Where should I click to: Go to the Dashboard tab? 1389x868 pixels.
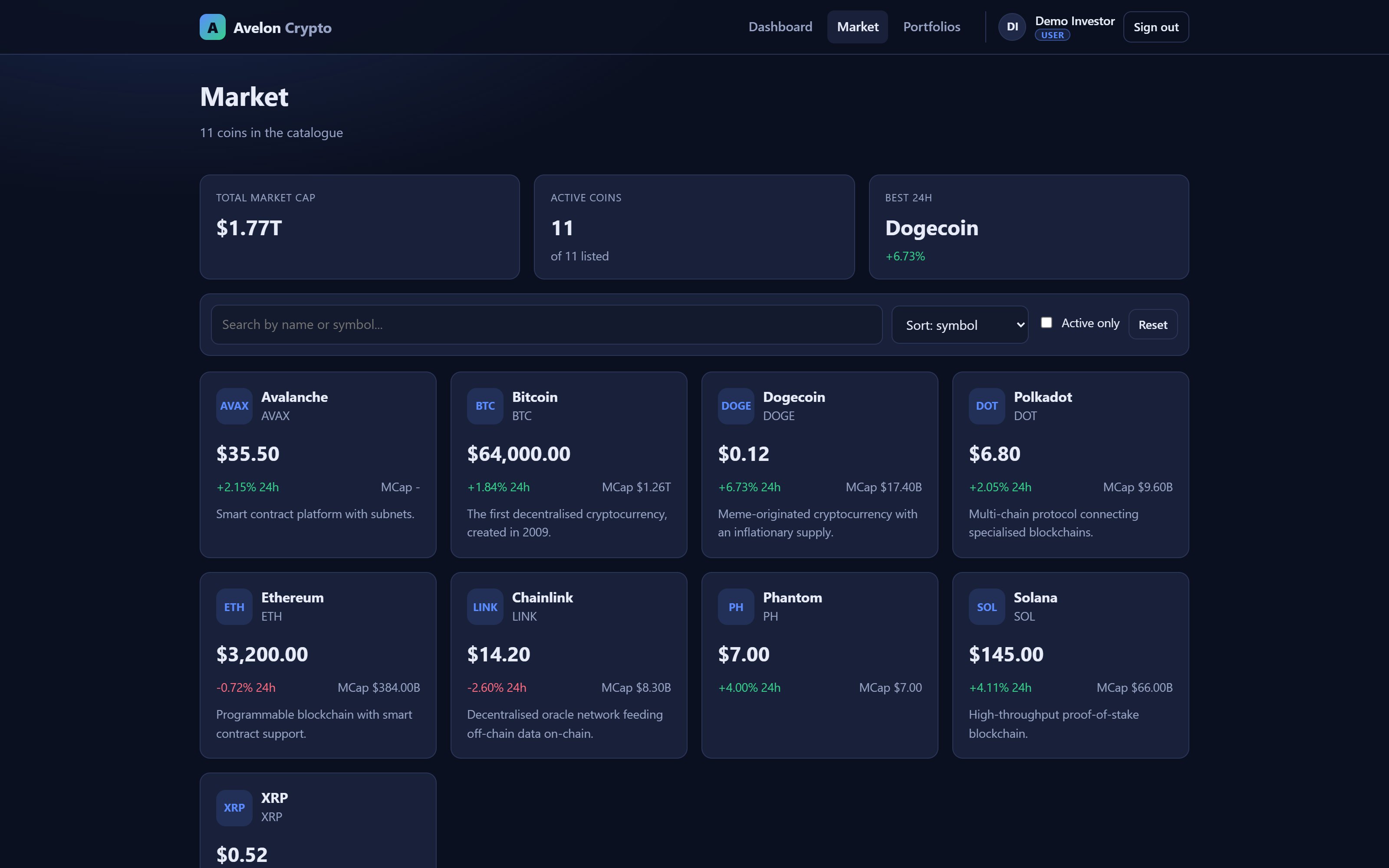point(780,27)
